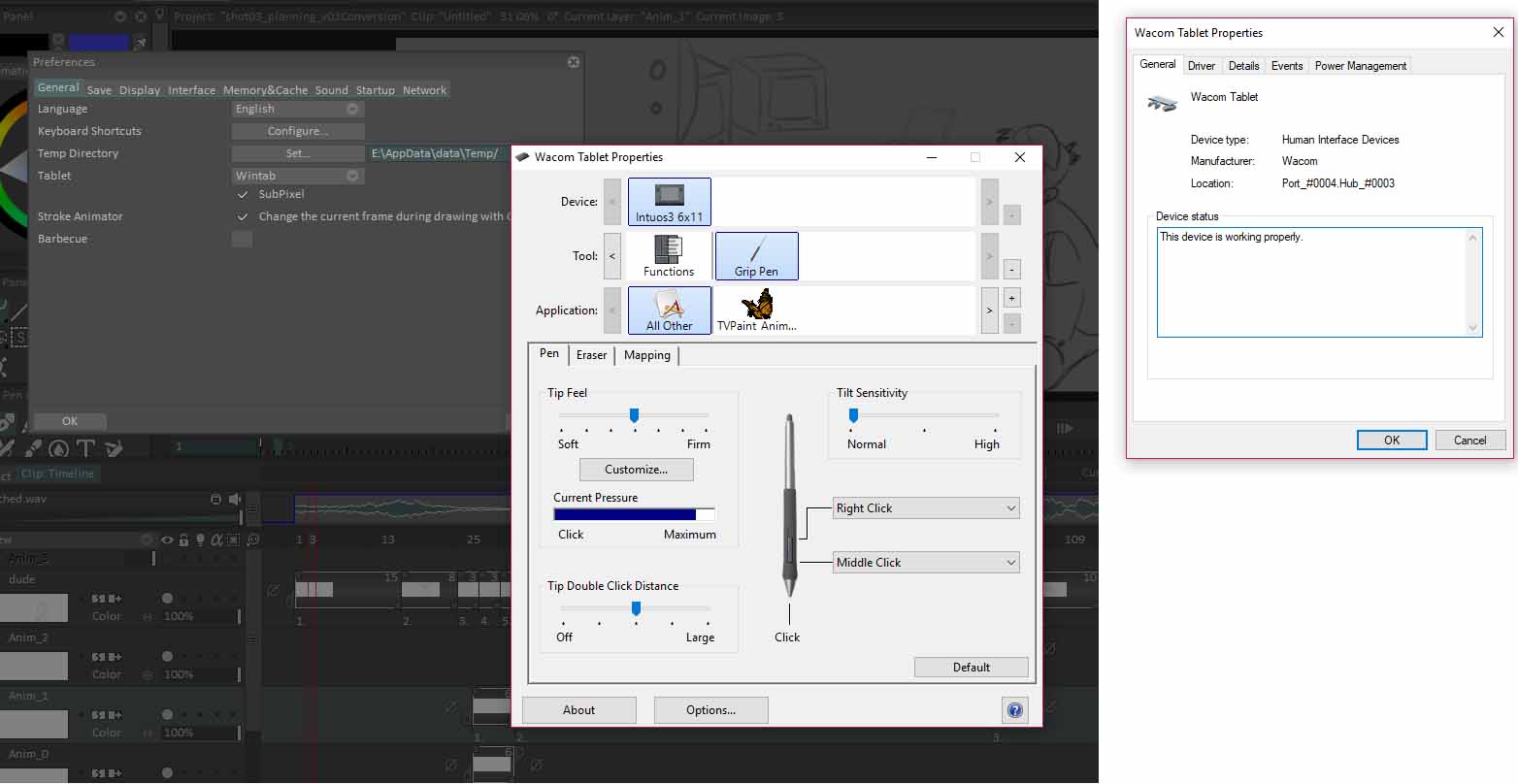Screen dimensions: 1518x784
Task: Select the Intuos3 6x11 device icon
Action: pos(670,202)
